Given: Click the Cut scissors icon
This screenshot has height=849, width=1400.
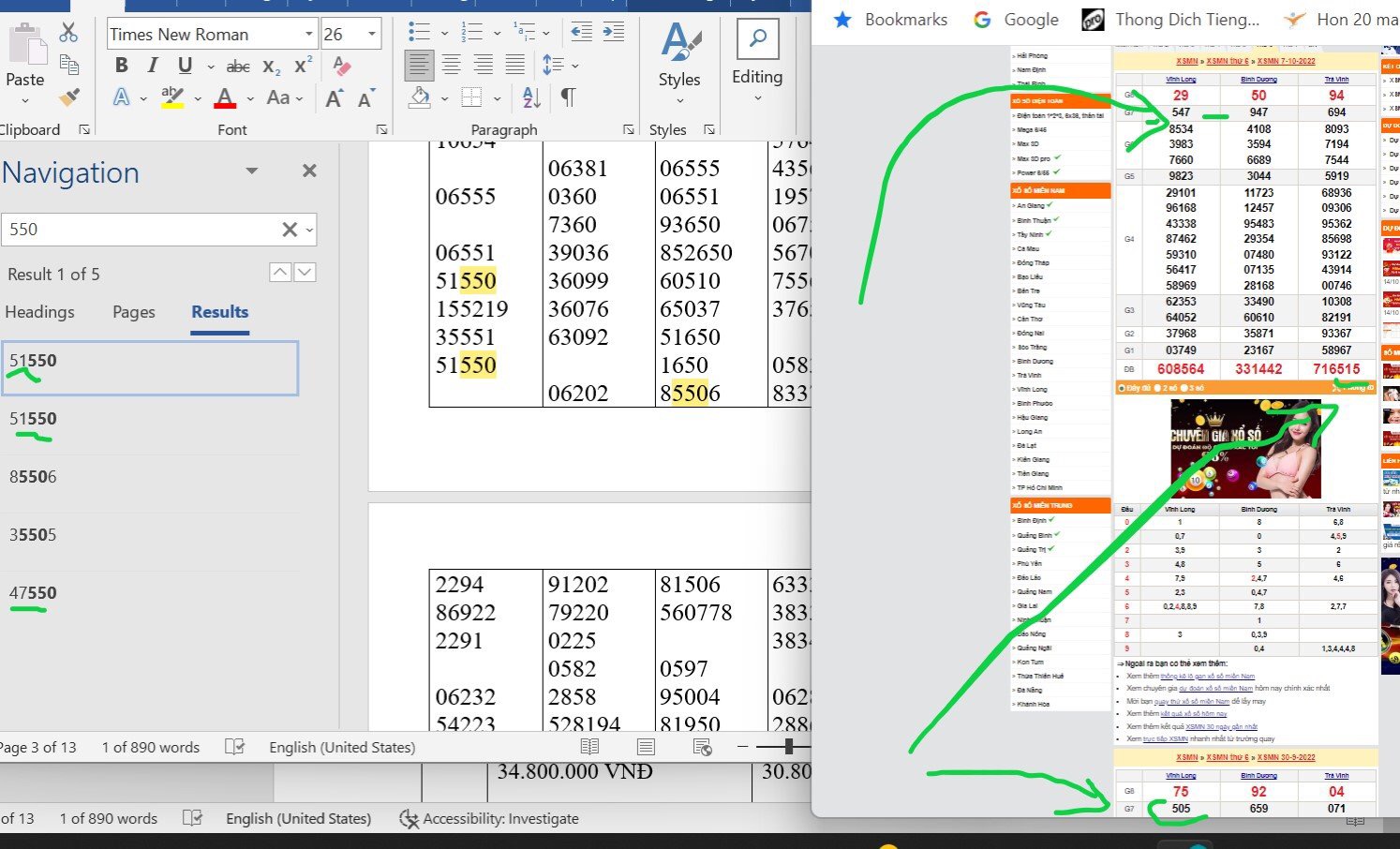Looking at the screenshot, I should (68, 32).
